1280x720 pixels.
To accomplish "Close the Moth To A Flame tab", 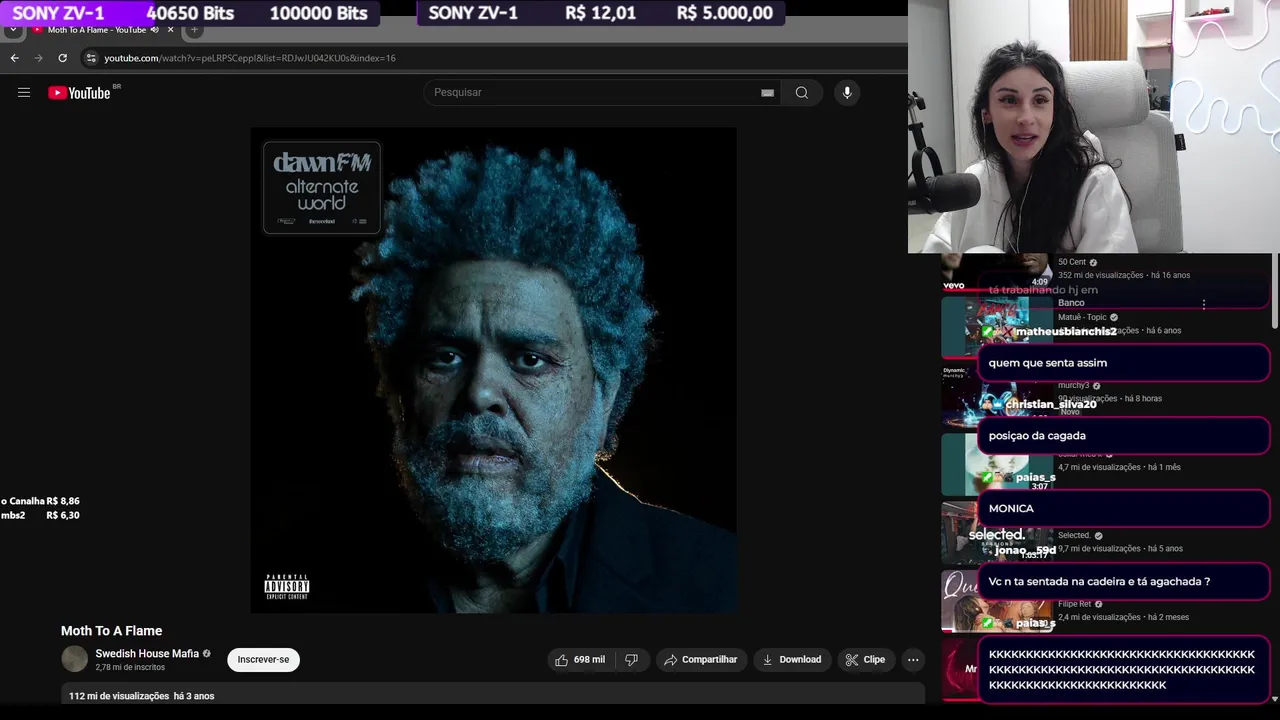I will 170,30.
